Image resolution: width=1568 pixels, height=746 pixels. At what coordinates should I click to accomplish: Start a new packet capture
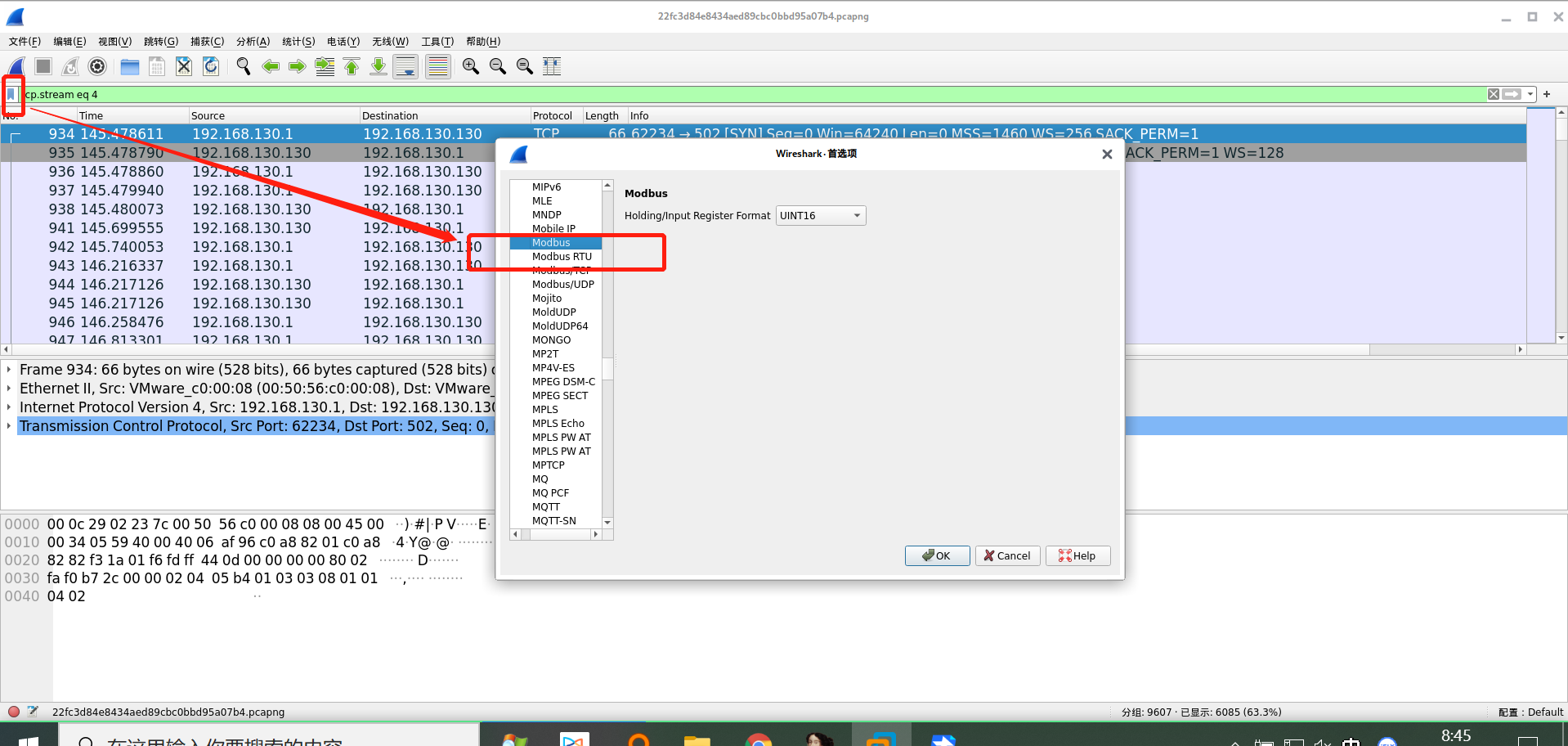coord(16,66)
